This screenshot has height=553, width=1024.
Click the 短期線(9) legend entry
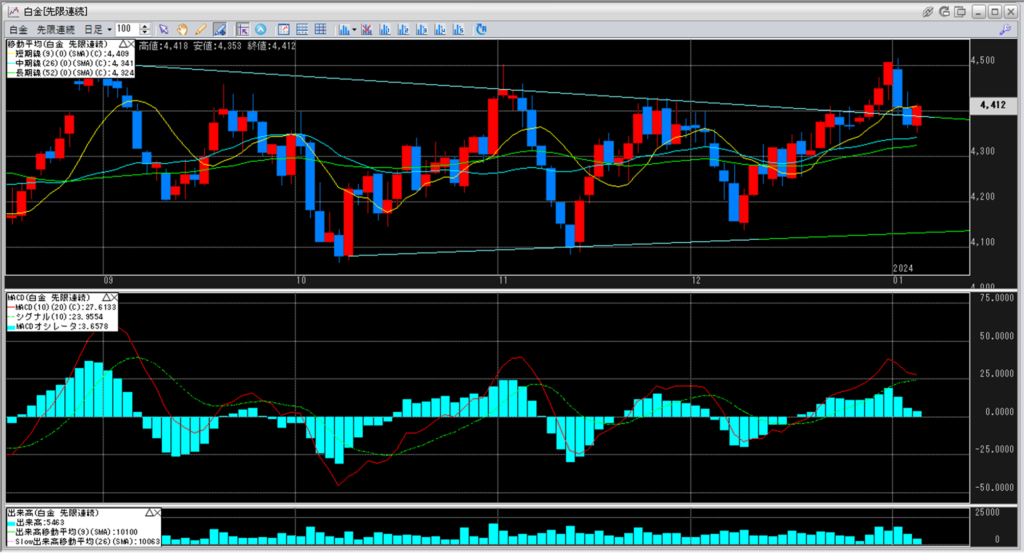coord(71,54)
